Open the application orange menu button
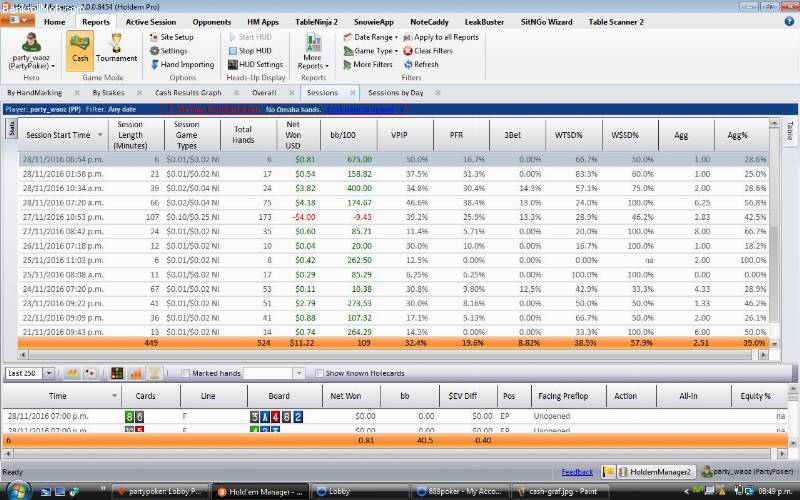This screenshot has width=800, height=500. 18,20
